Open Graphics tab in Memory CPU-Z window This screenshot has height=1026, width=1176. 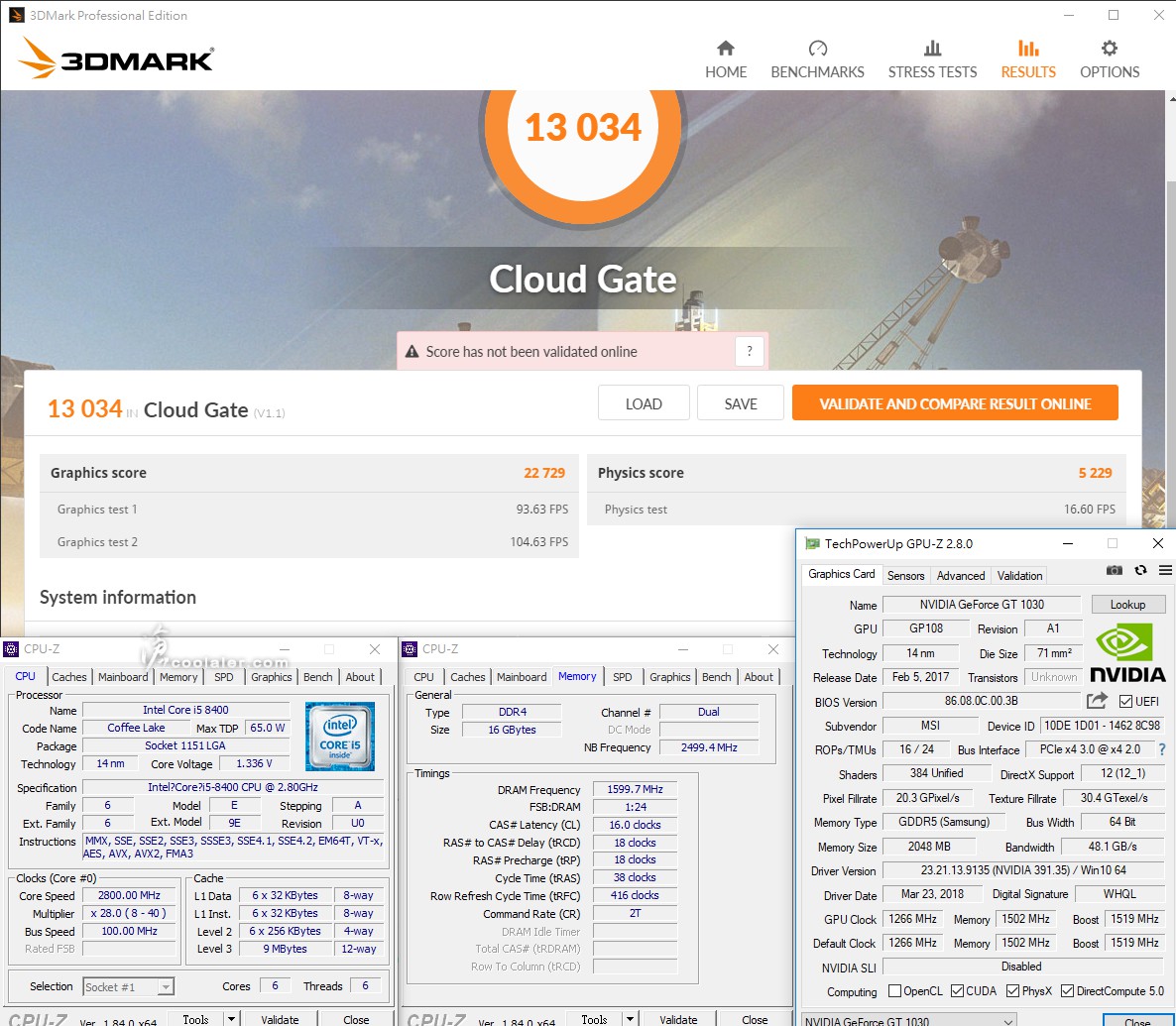pyautogui.click(x=669, y=676)
